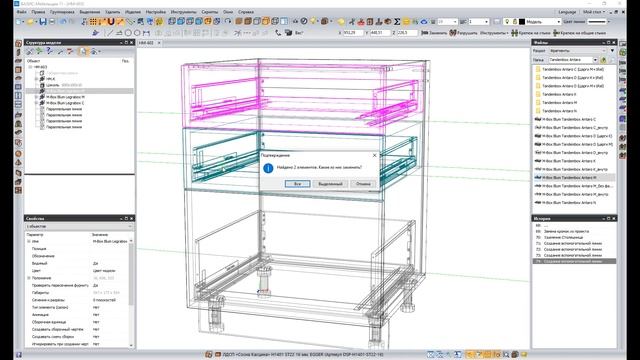Screen dimensions: 640x360
Task: Open the Справка menu
Action: (245, 12)
